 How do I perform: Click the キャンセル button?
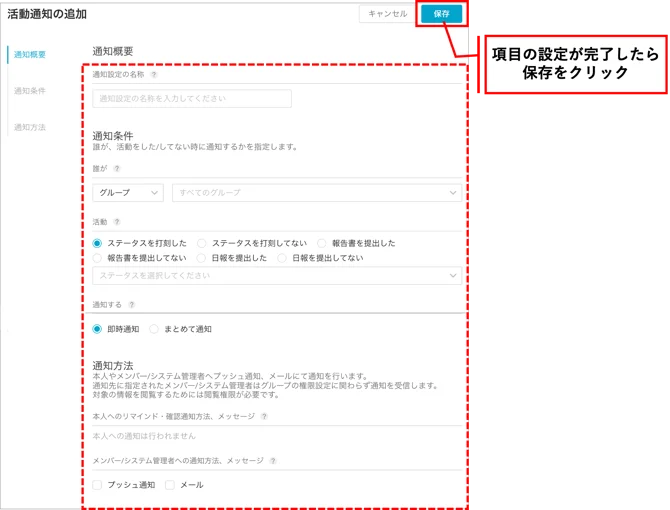point(387,14)
